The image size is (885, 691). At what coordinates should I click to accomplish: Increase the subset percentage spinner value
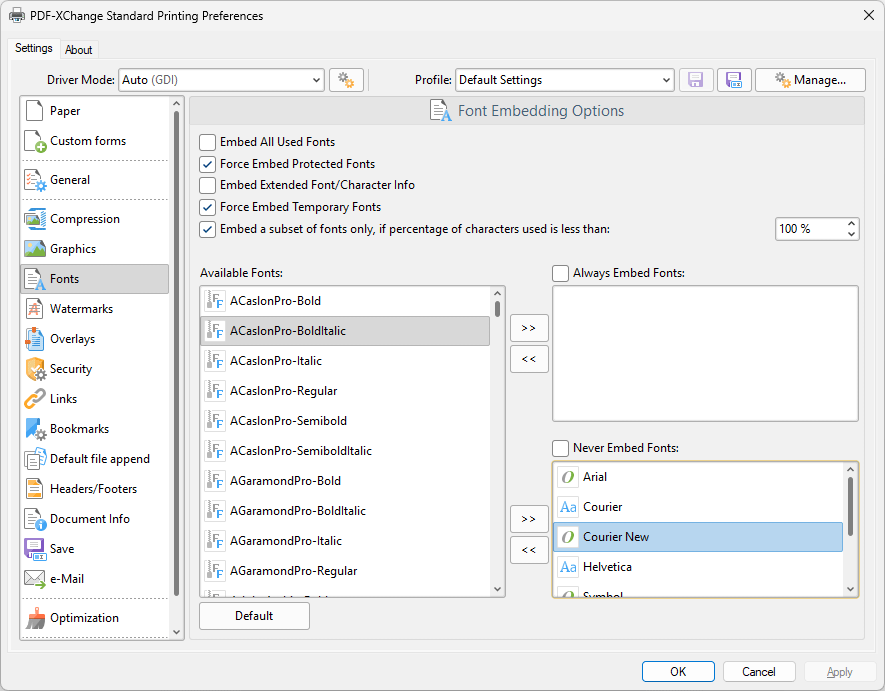point(851,224)
